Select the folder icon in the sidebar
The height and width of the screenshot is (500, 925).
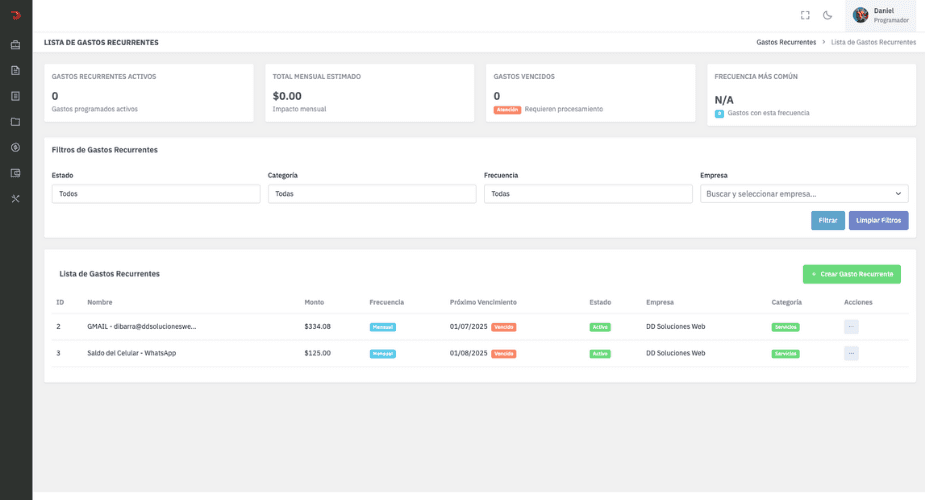(15, 122)
